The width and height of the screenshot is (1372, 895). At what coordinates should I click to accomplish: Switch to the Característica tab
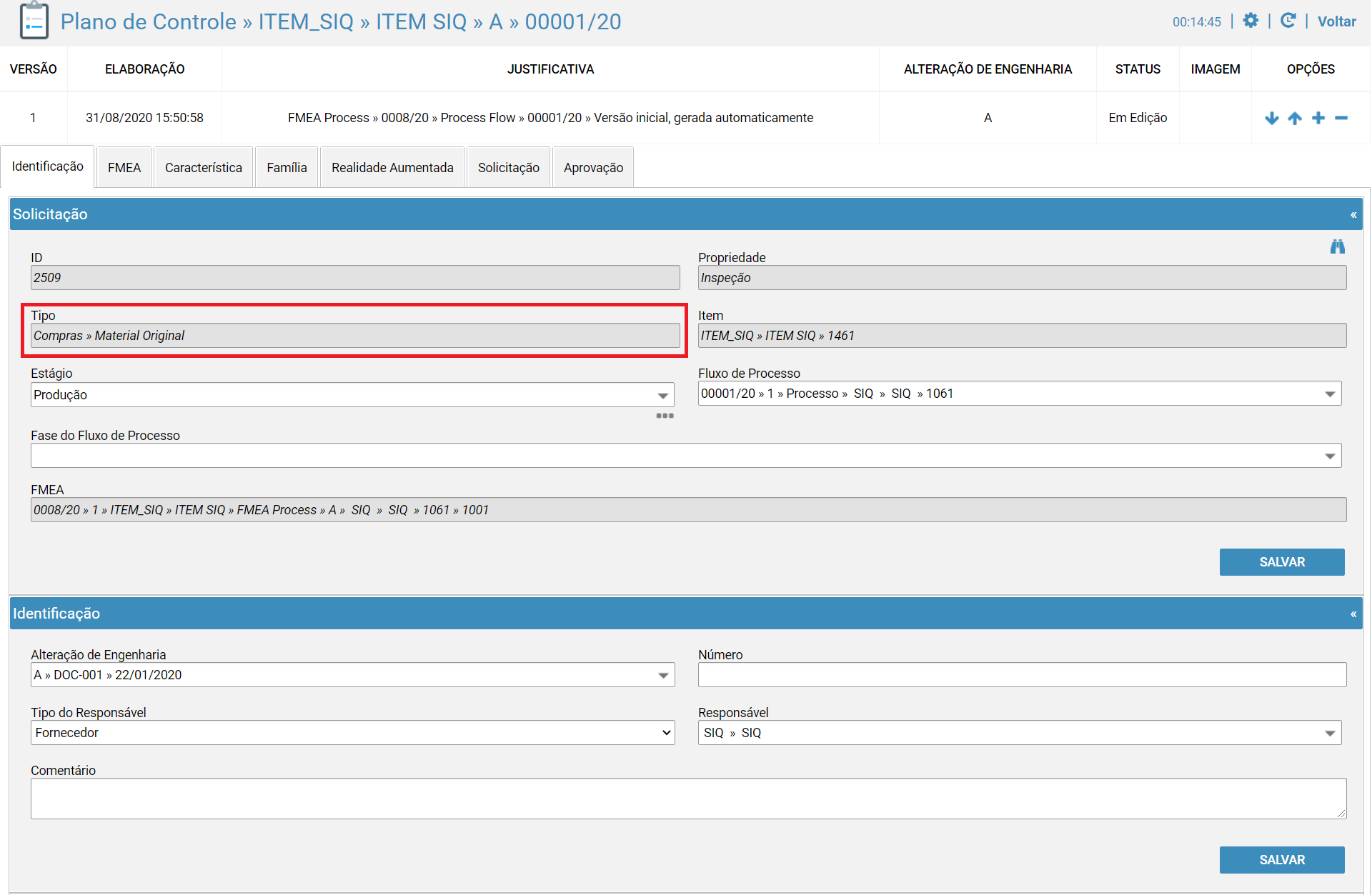point(204,168)
